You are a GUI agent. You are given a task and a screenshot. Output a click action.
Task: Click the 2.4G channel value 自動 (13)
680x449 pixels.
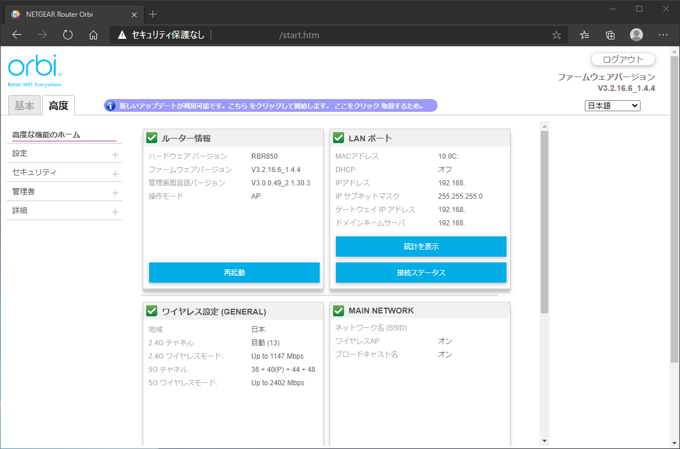pyautogui.click(x=265, y=343)
